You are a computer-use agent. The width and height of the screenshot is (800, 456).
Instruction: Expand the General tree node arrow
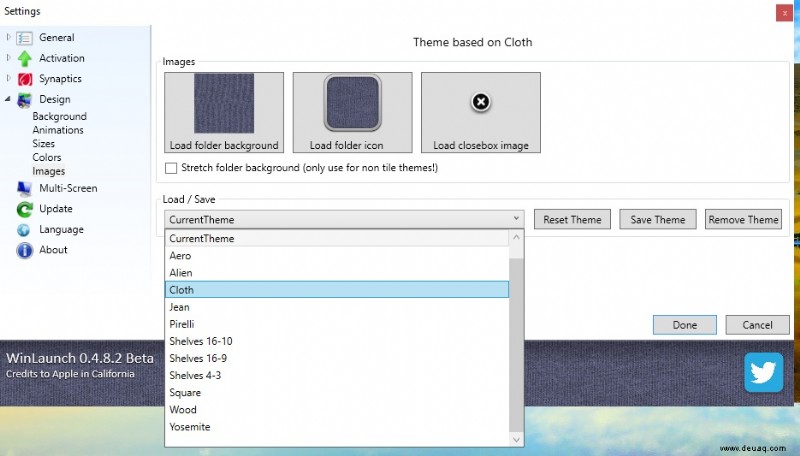[8, 37]
